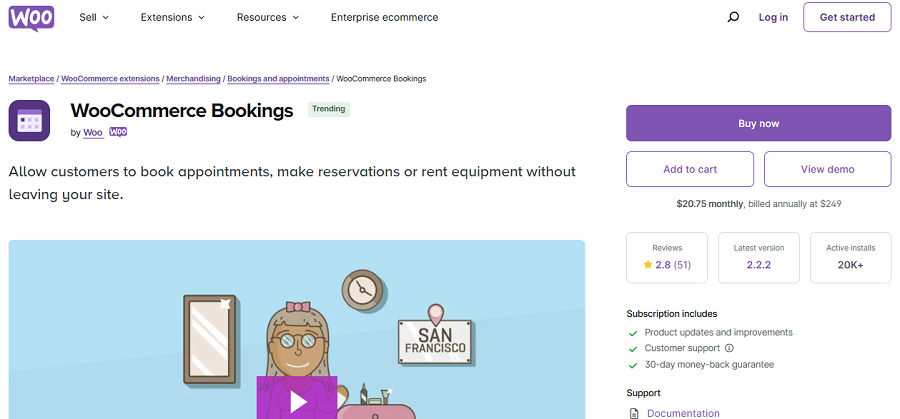
Task: Click the Woo badge beside the author name
Action: point(118,132)
